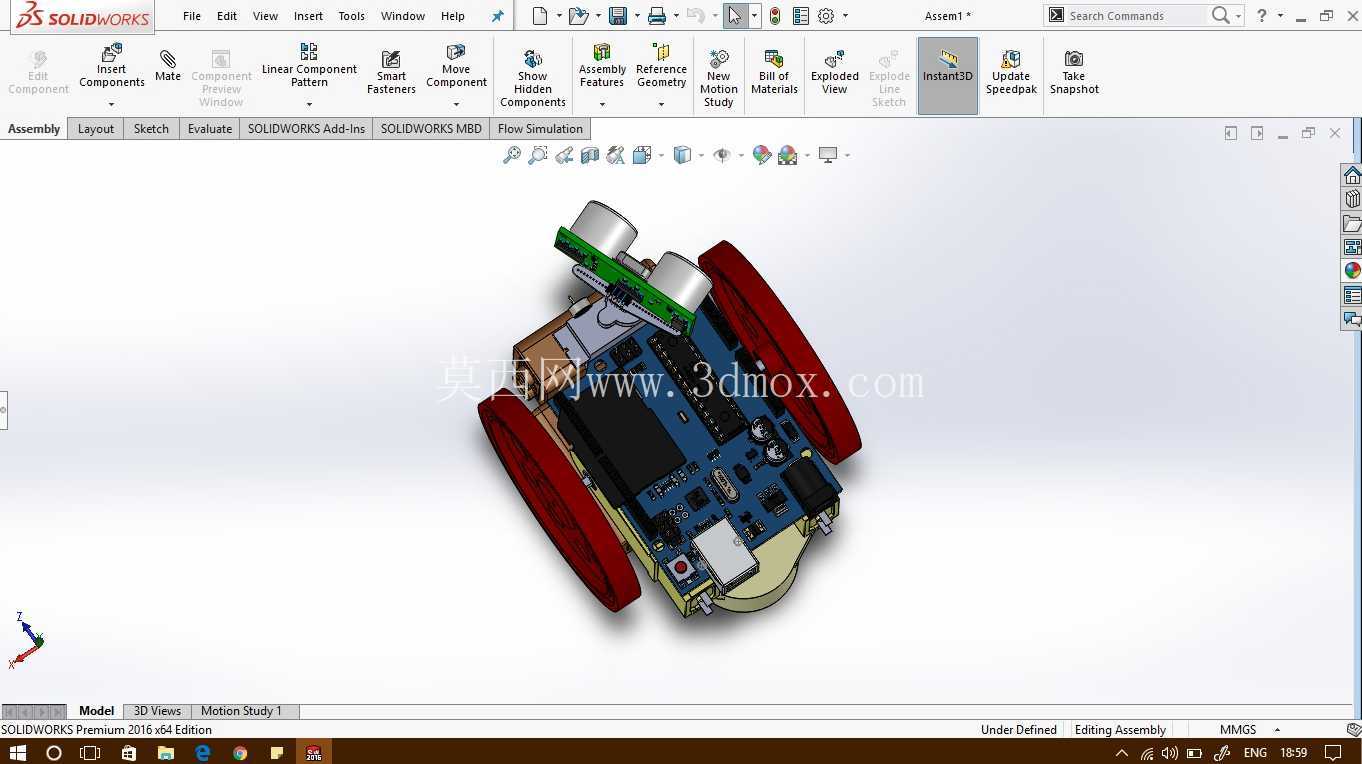Click Take Snapshot camera icon
Screen dimensions: 1362x764
click(x=1074, y=59)
